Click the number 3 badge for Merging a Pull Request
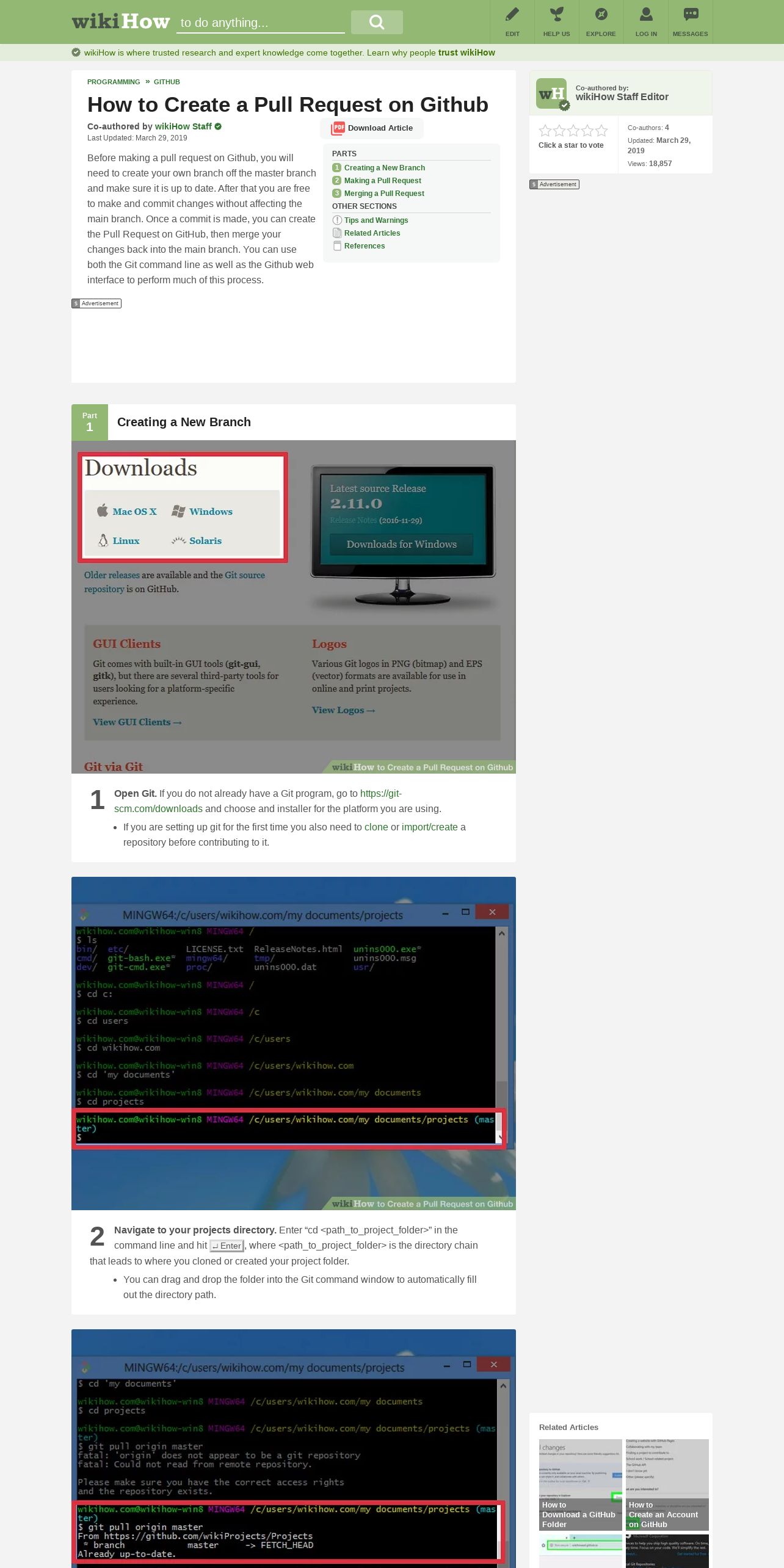This screenshot has height=1568, width=784. 336,193
